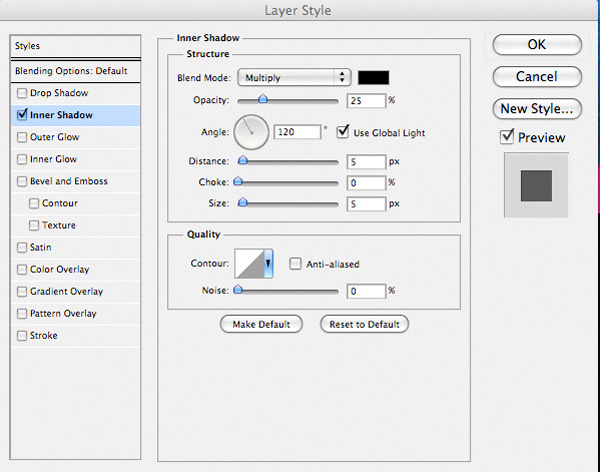
Task: Select the Inner Shadow style row
Action: point(75,115)
